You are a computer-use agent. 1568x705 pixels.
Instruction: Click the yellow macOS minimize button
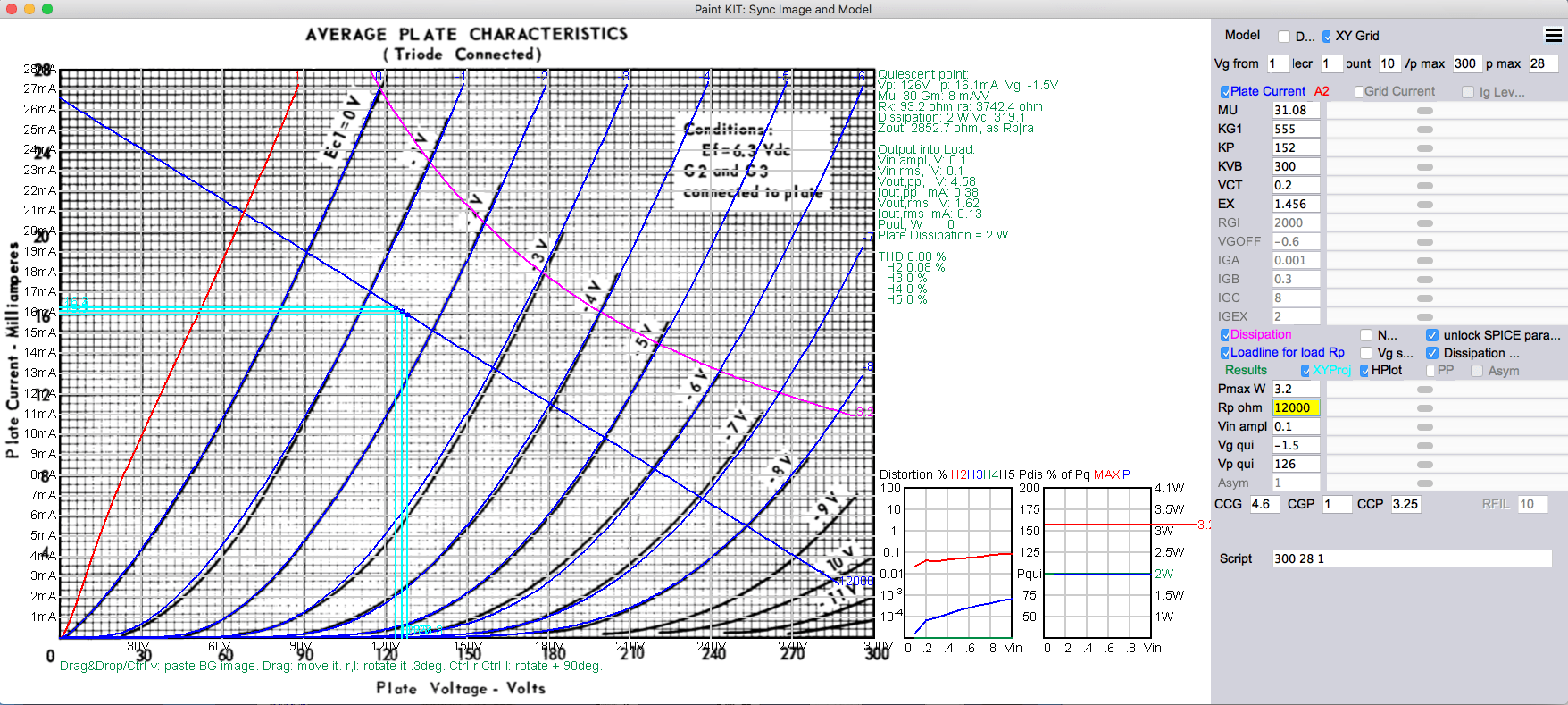[x=29, y=9]
